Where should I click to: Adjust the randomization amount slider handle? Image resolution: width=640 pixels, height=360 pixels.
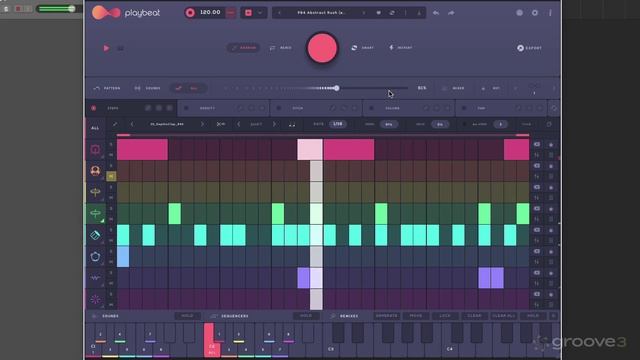tap(336, 88)
